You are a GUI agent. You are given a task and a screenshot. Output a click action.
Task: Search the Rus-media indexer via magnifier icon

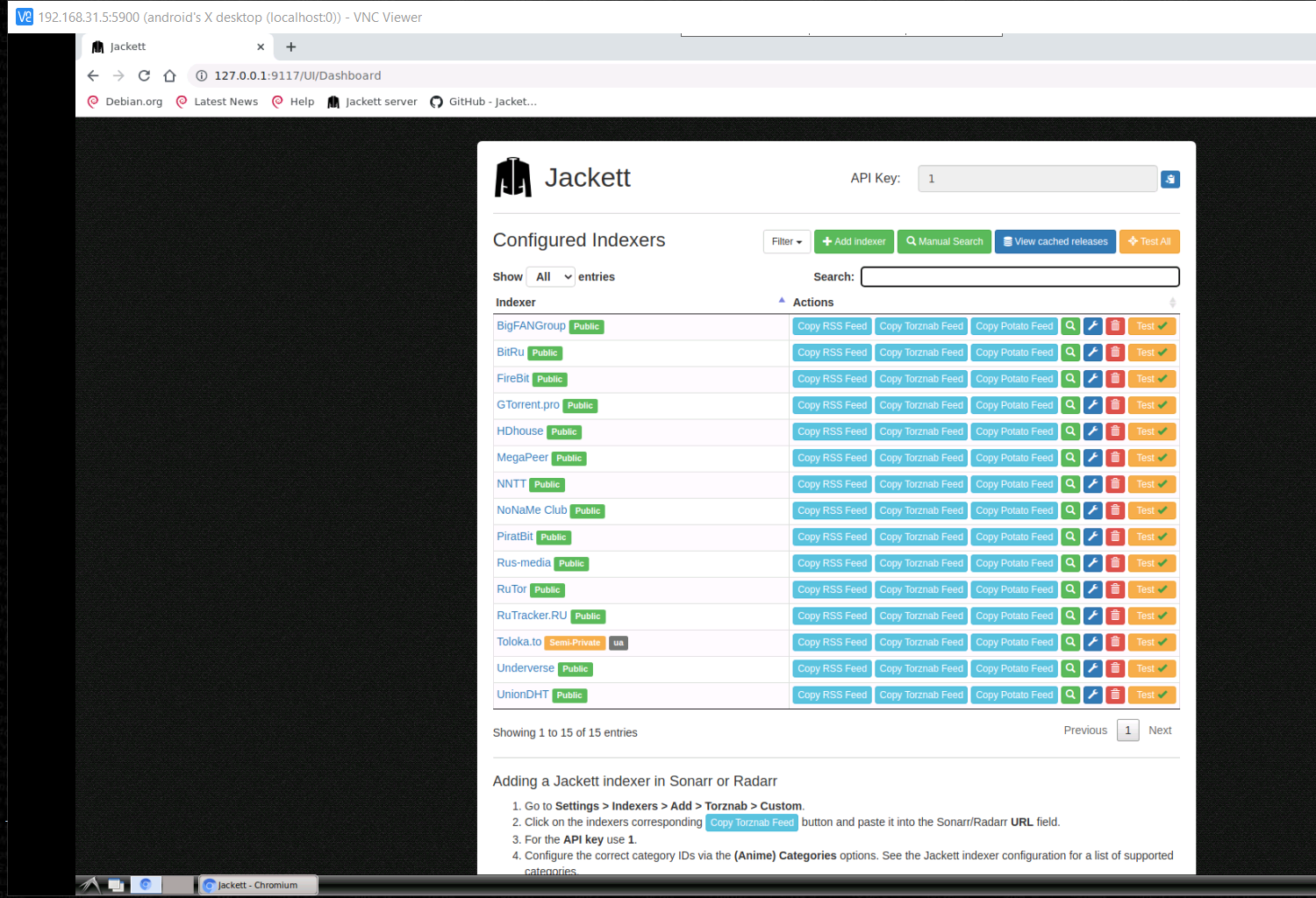coord(1070,563)
